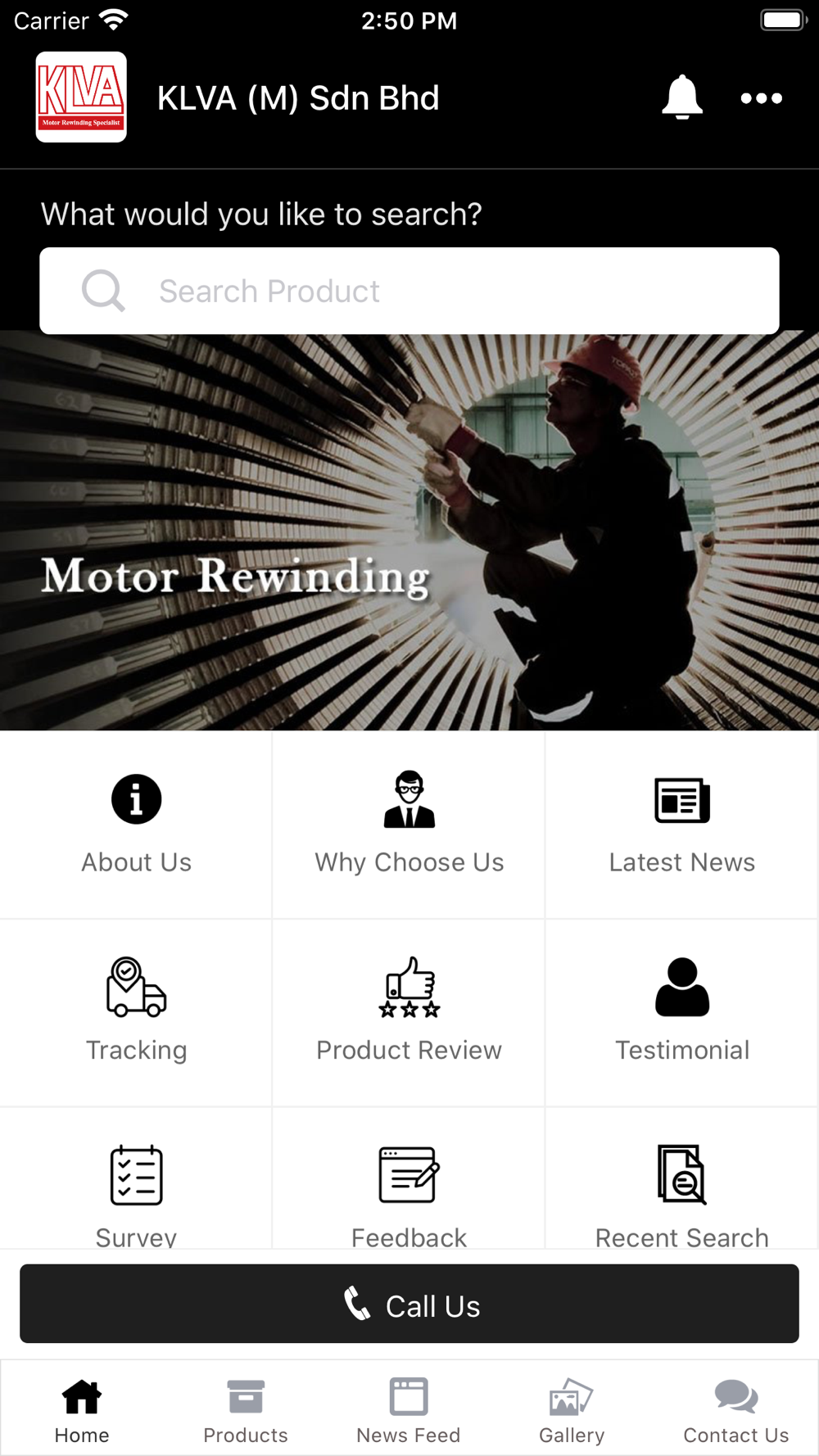Image resolution: width=819 pixels, height=1456 pixels.
Task: Focus the Search Product input field
Action: point(409,291)
